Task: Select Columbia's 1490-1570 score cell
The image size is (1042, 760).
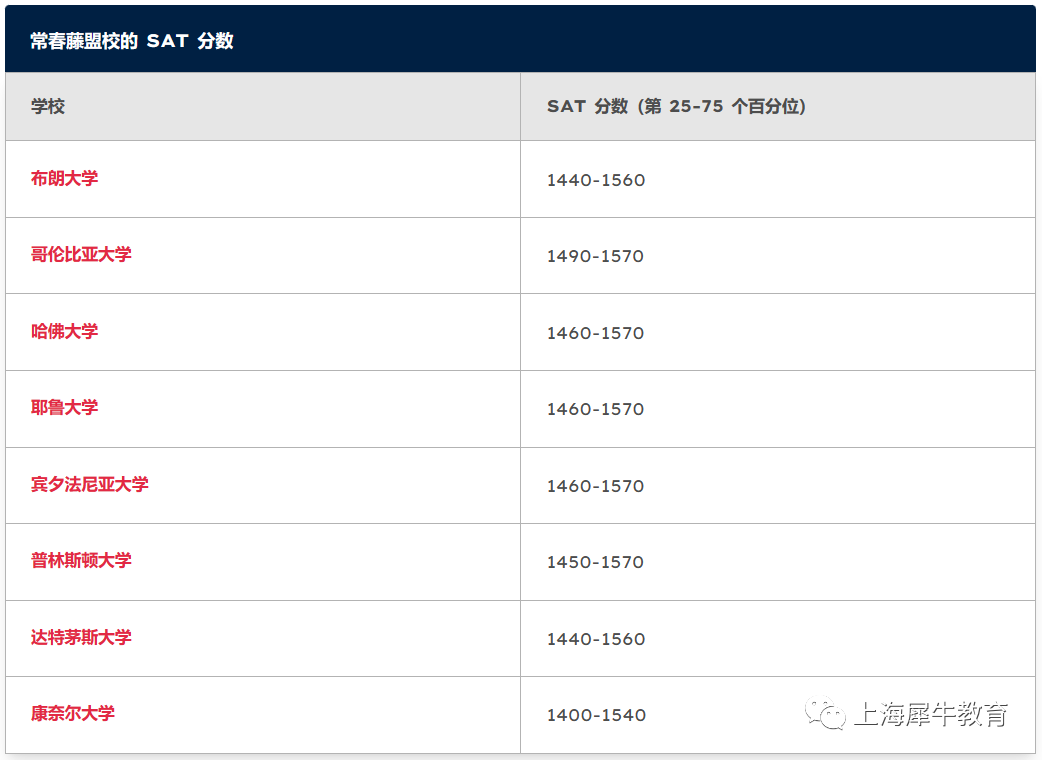Action: [778, 256]
